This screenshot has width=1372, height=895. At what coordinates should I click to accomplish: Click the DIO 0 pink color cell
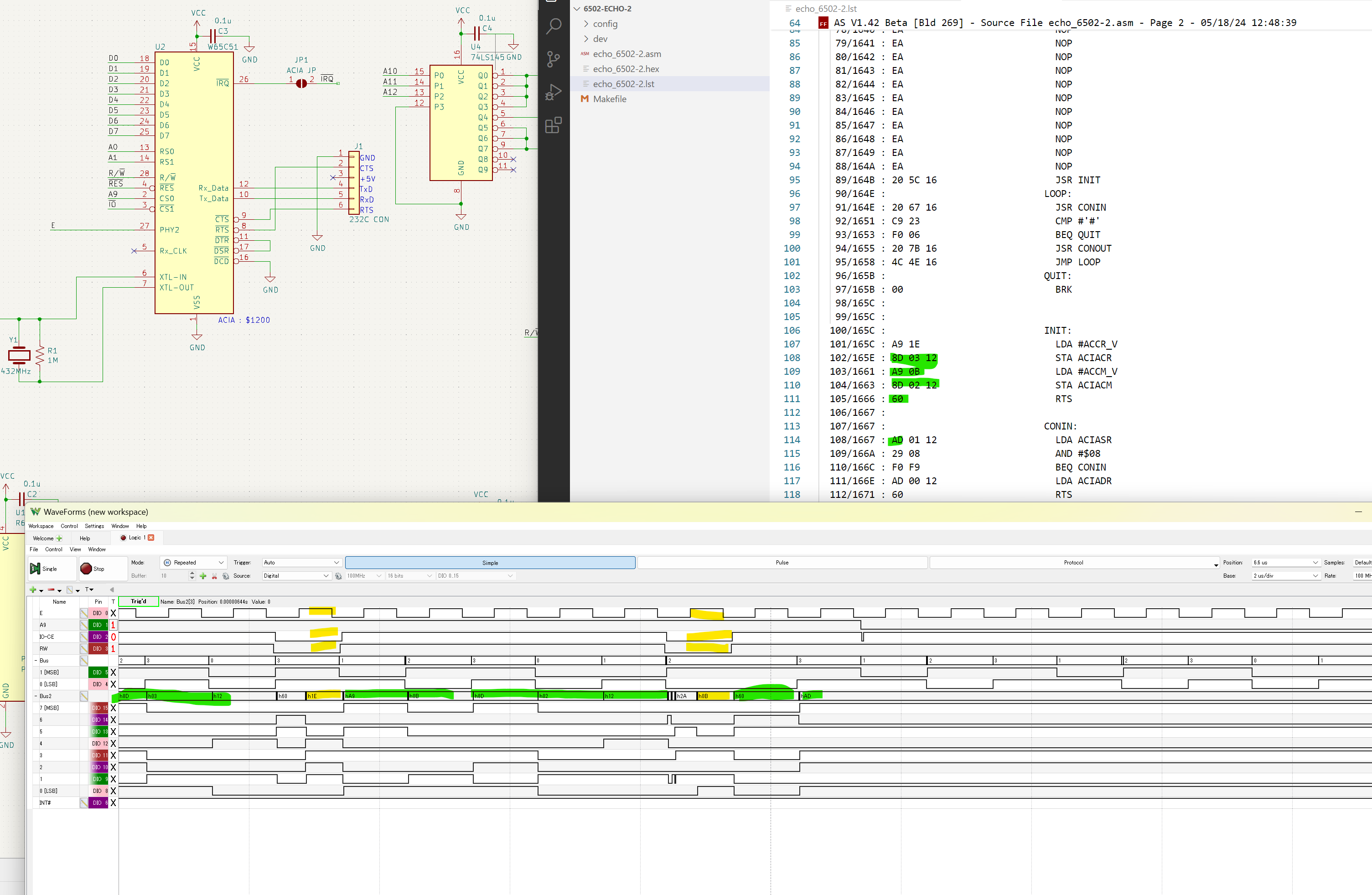[x=98, y=613]
